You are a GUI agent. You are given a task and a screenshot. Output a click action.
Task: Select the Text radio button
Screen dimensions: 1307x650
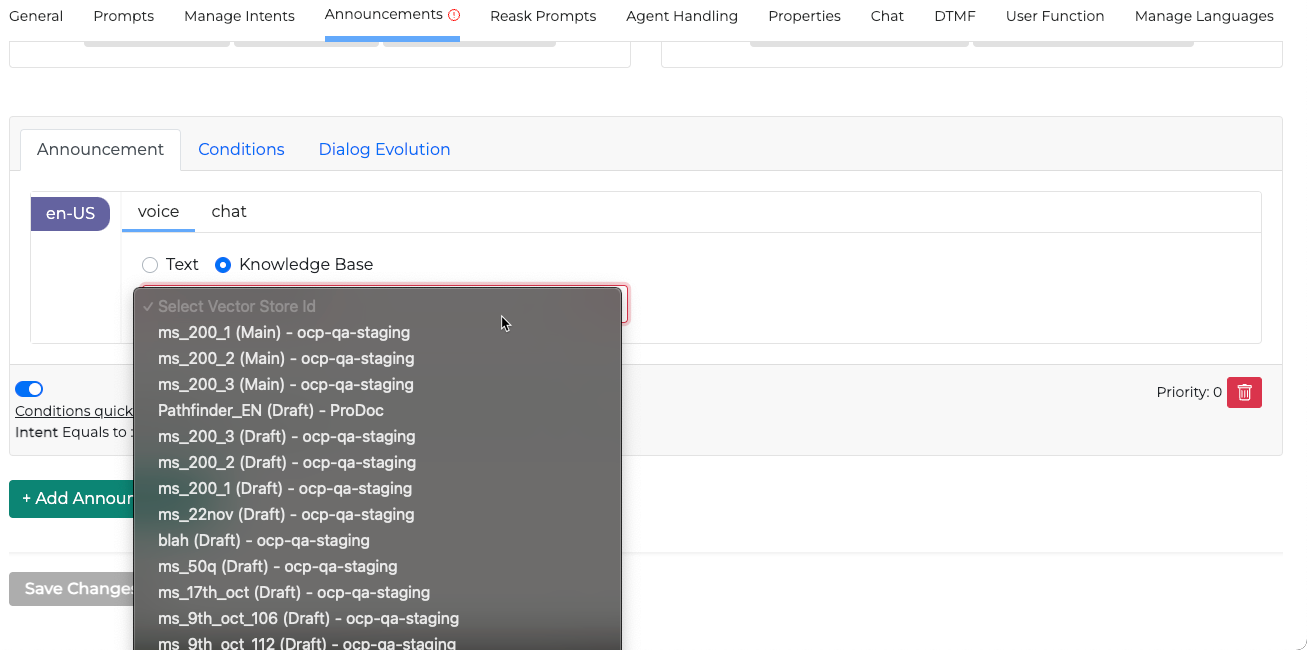click(150, 265)
